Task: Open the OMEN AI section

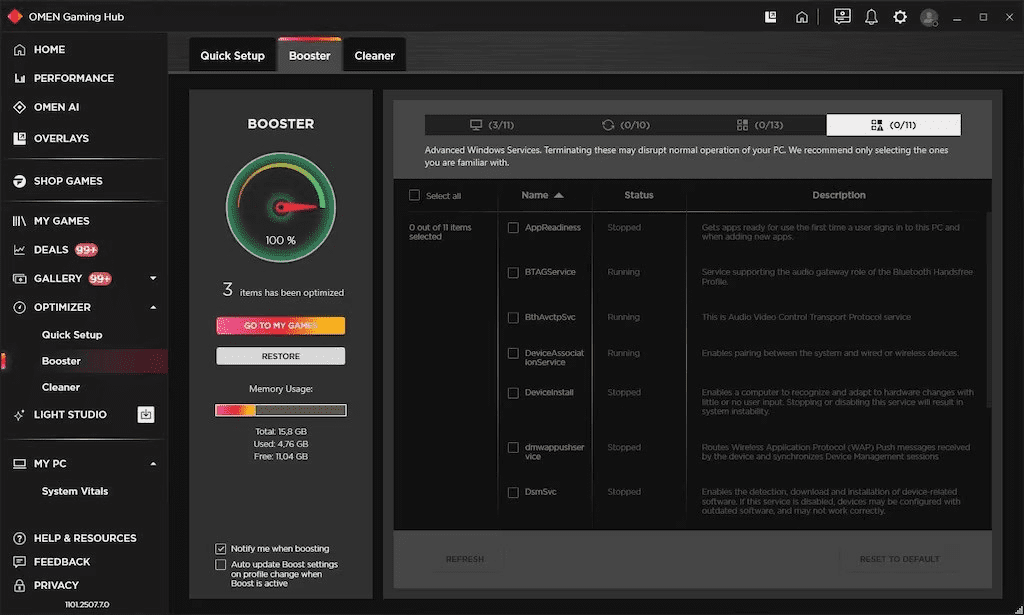Action: click(x=60, y=107)
